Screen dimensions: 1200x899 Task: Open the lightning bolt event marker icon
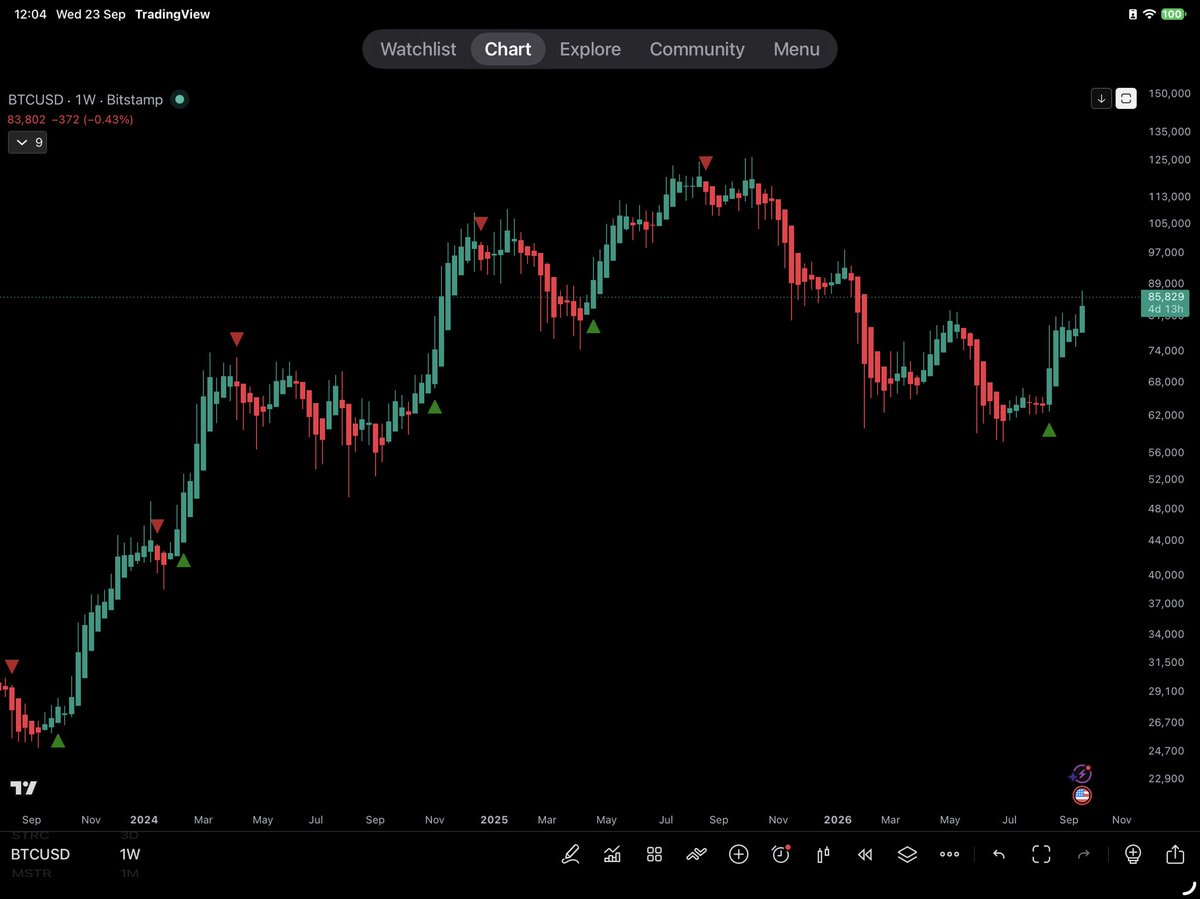1081,774
